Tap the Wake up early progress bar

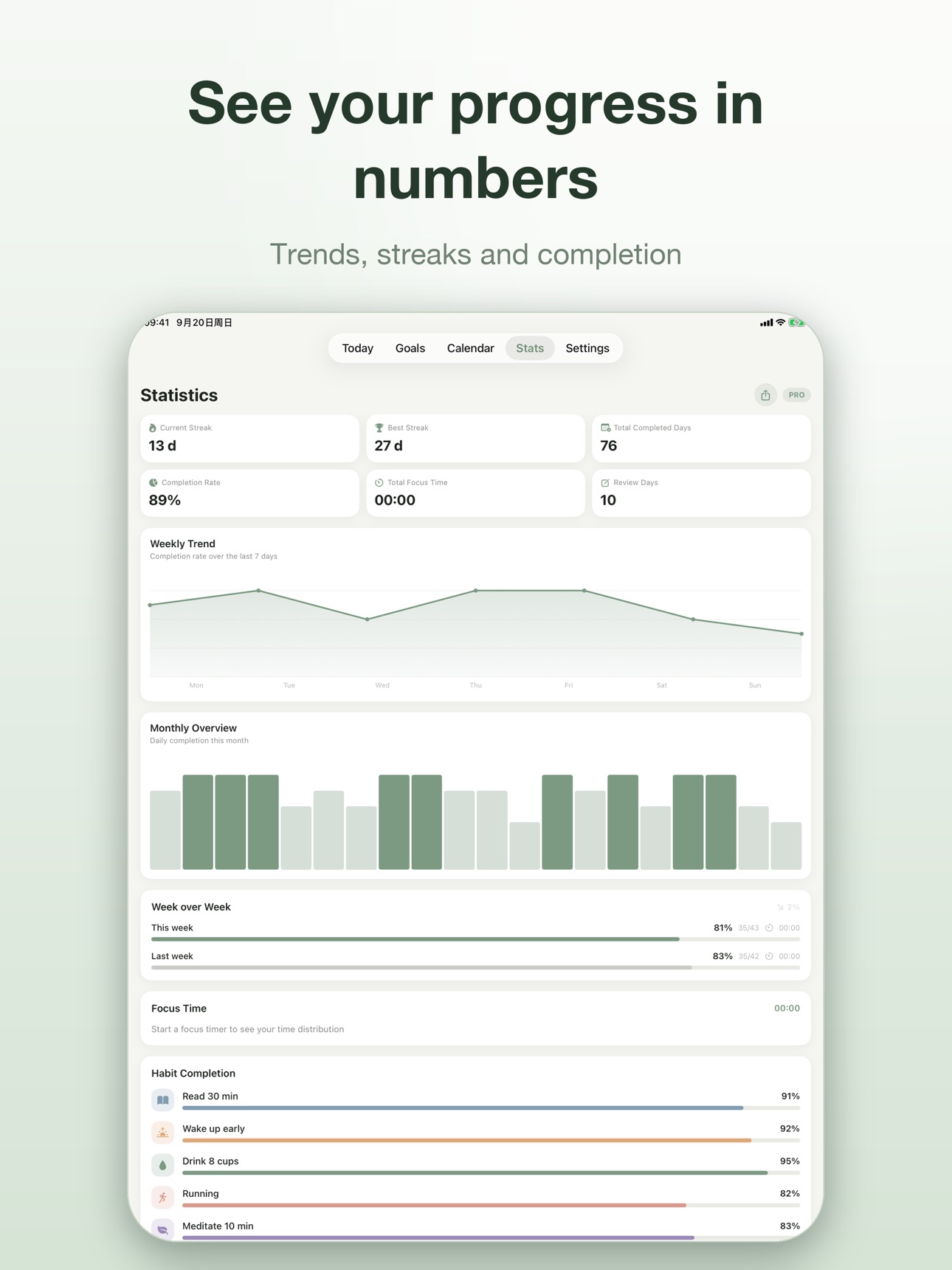click(491, 1140)
